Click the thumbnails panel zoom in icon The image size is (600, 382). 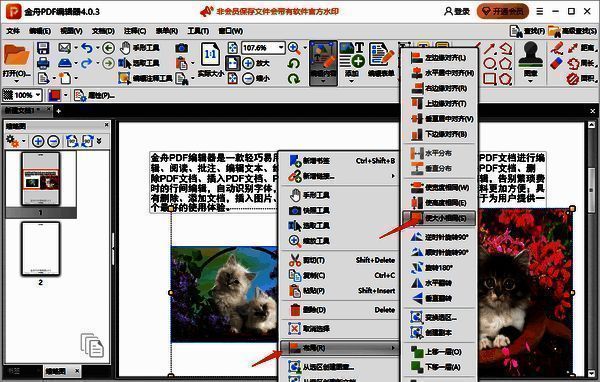coord(38,141)
